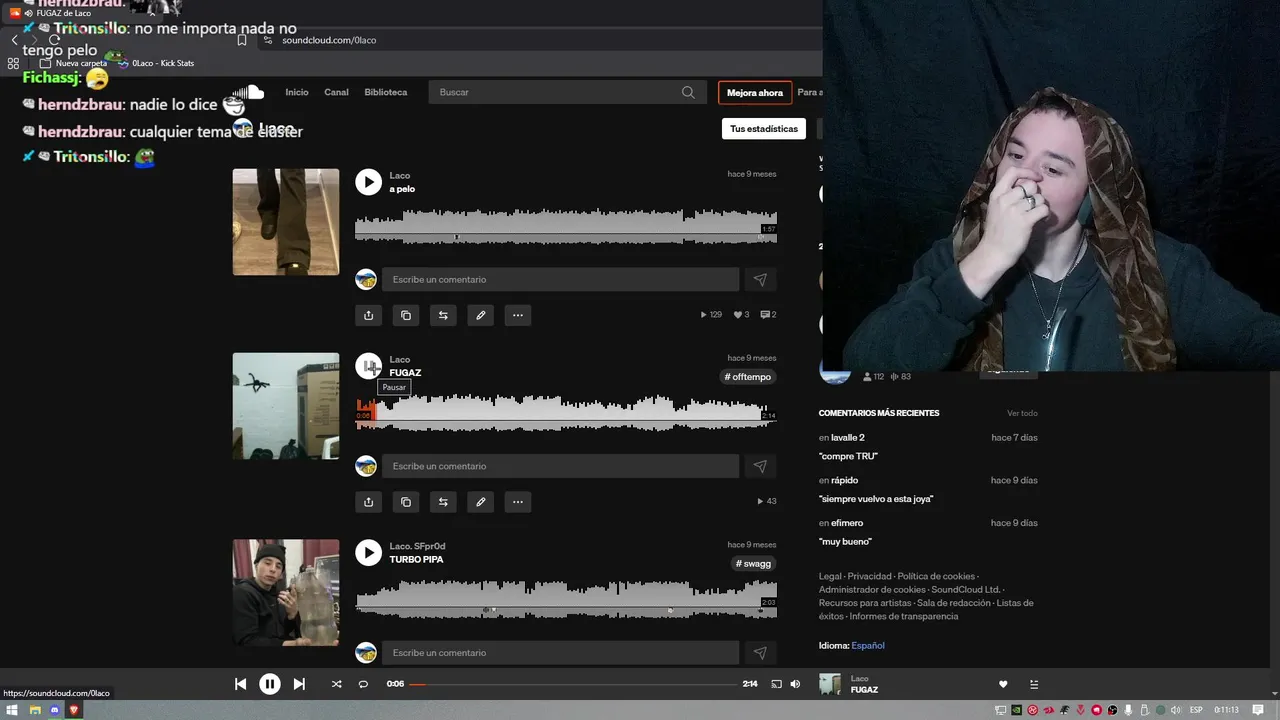Open Informes de transparencia link
1280x720 pixels.
(904, 616)
